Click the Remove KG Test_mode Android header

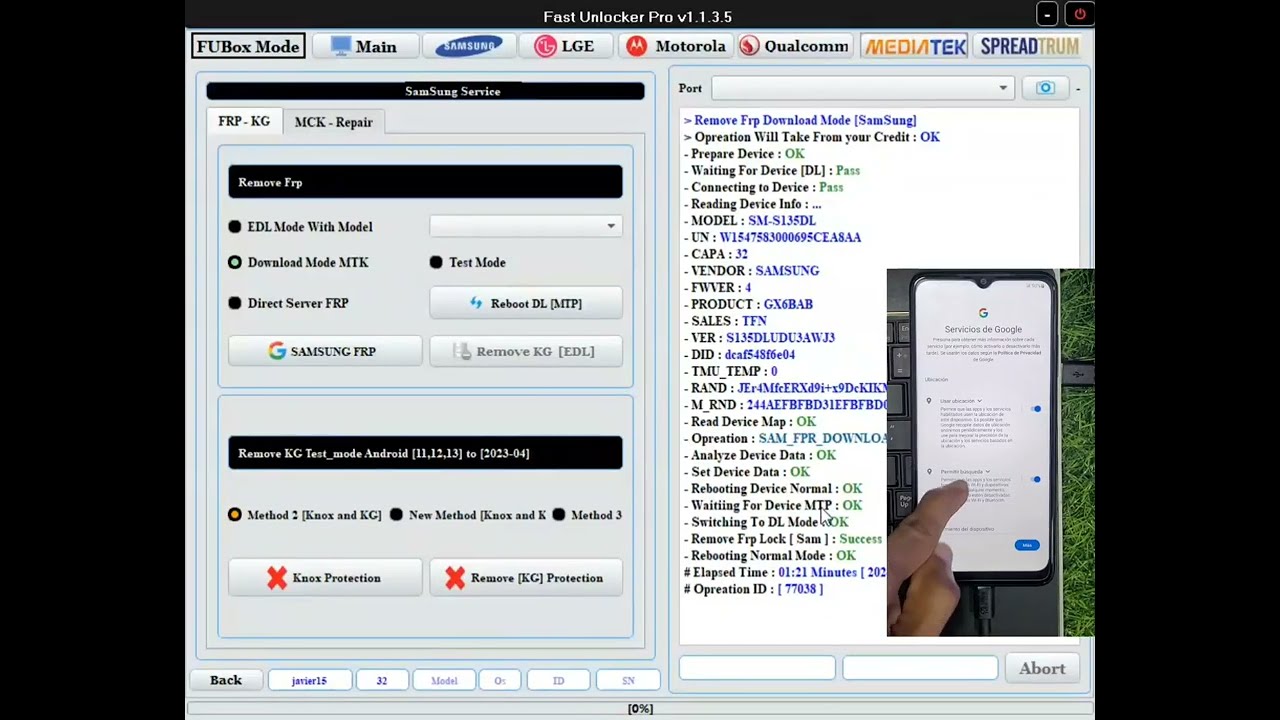pos(425,453)
